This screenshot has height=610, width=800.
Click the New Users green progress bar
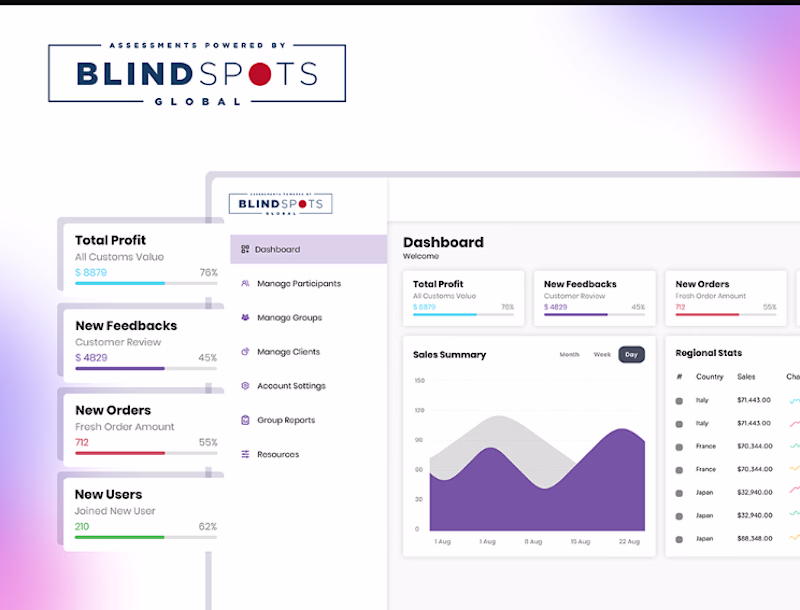tap(145, 537)
